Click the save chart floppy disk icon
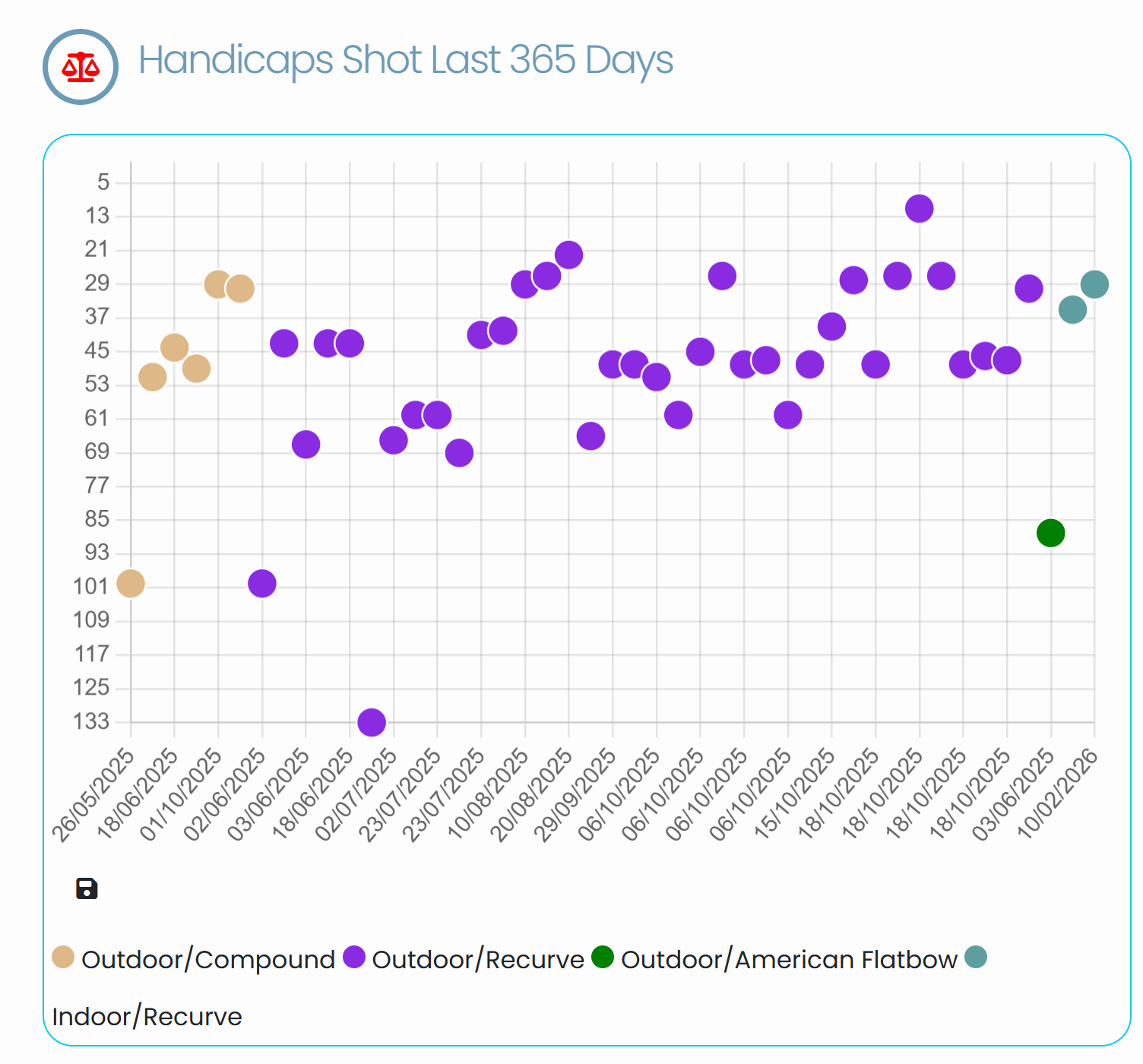The height and width of the screenshot is (1064, 1143). tap(87, 888)
